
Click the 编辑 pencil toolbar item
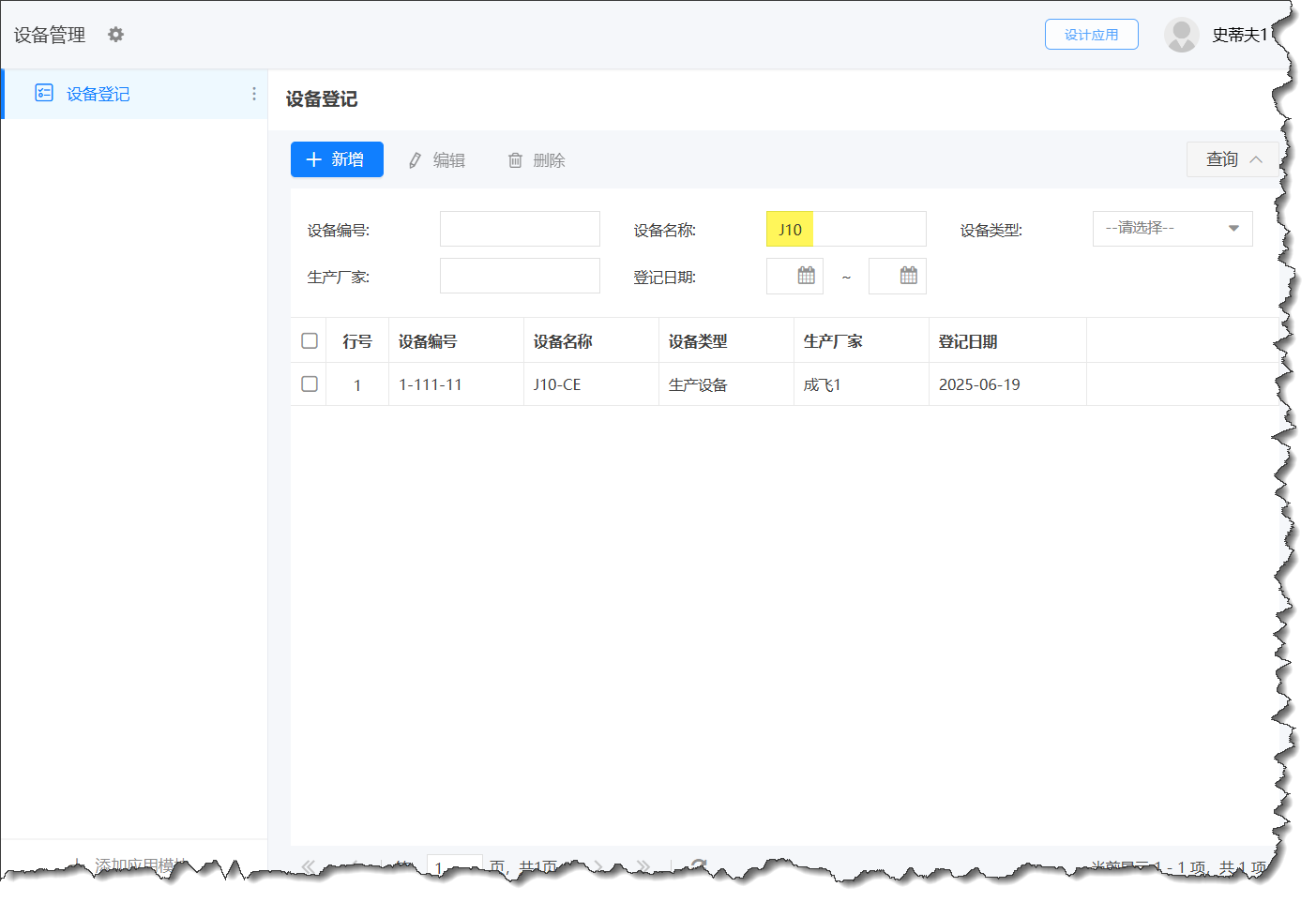436,160
